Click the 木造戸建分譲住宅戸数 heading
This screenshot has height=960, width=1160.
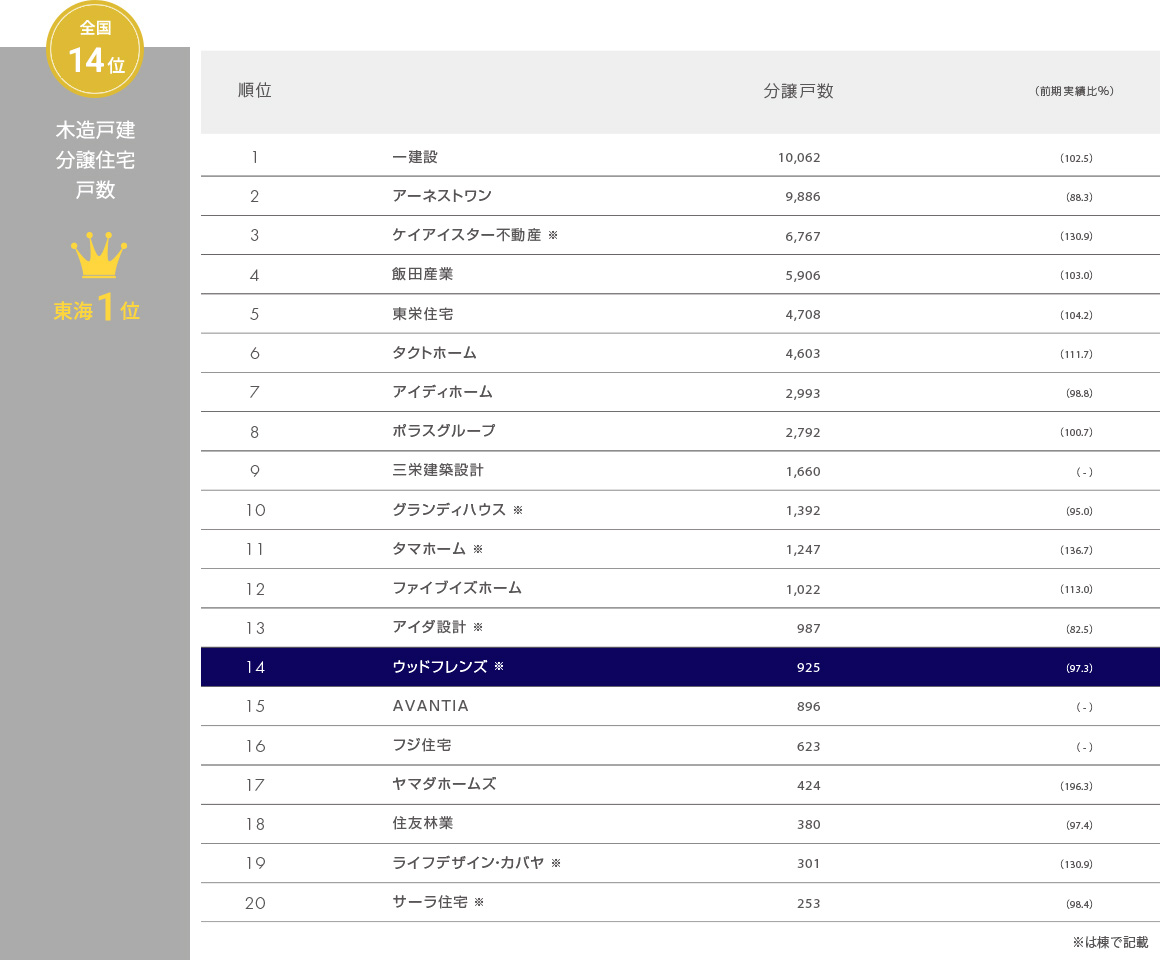(x=95, y=160)
